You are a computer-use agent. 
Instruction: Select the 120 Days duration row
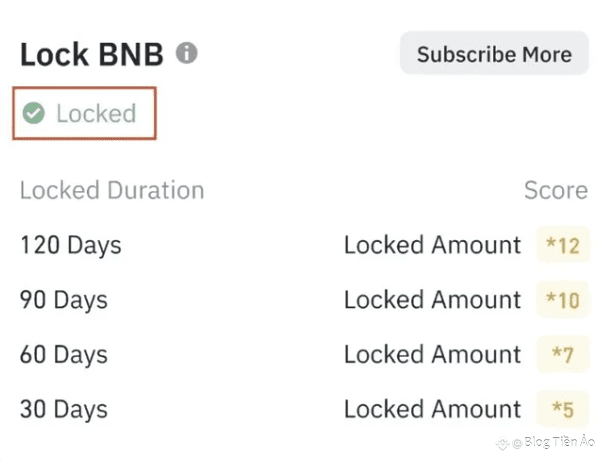point(304,245)
